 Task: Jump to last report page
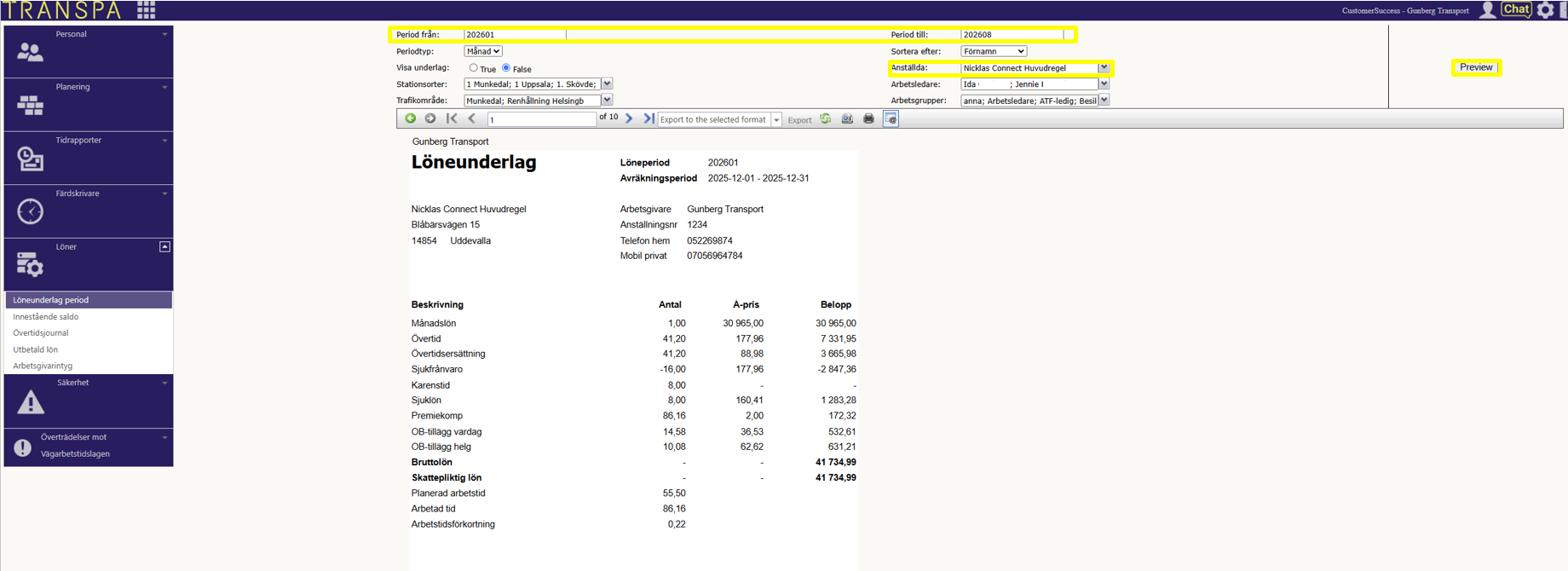pos(649,118)
